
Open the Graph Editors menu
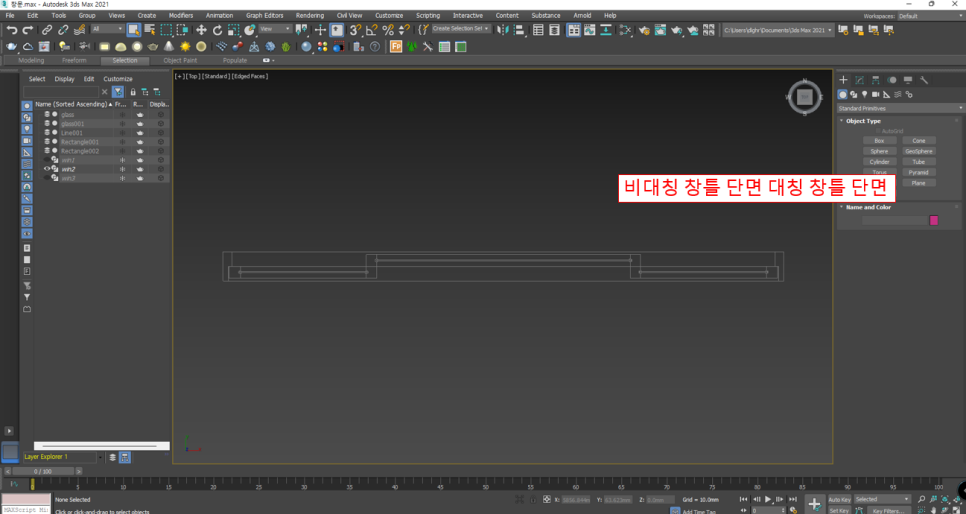[x=265, y=15]
